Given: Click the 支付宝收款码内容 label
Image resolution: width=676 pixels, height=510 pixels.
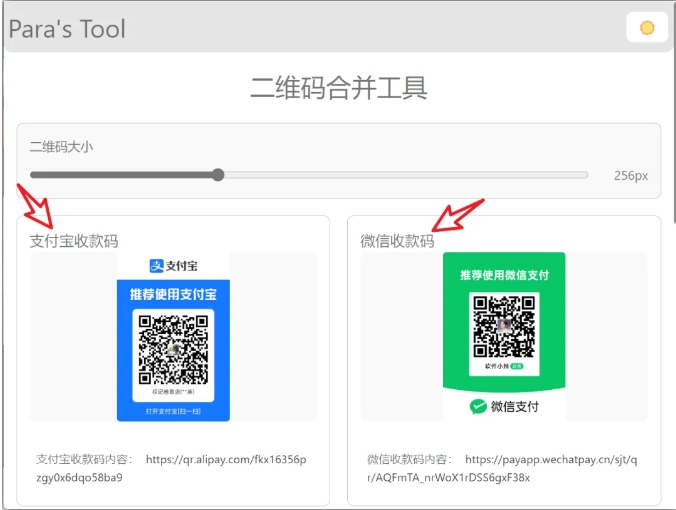Looking at the screenshot, I should pos(84,460).
